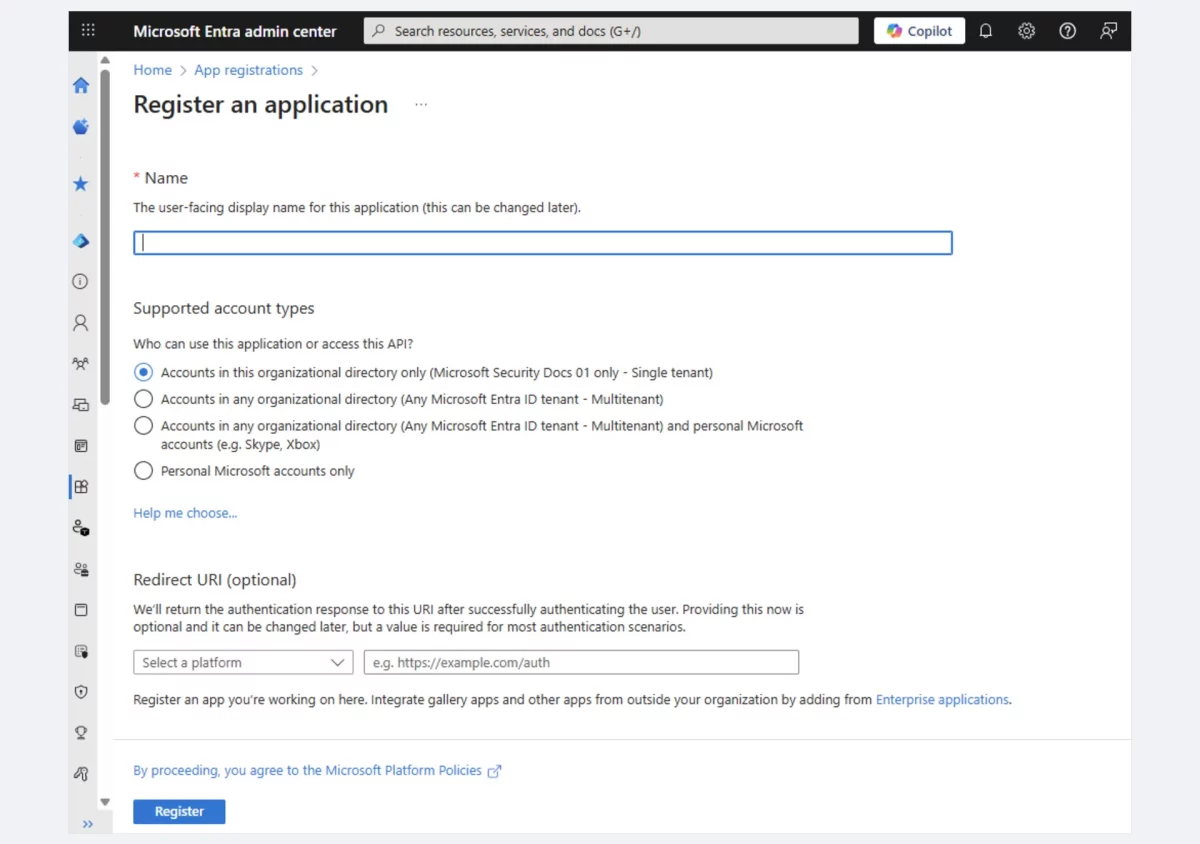
Task: Click Microsoft Entra admin center title
Action: [x=235, y=31]
